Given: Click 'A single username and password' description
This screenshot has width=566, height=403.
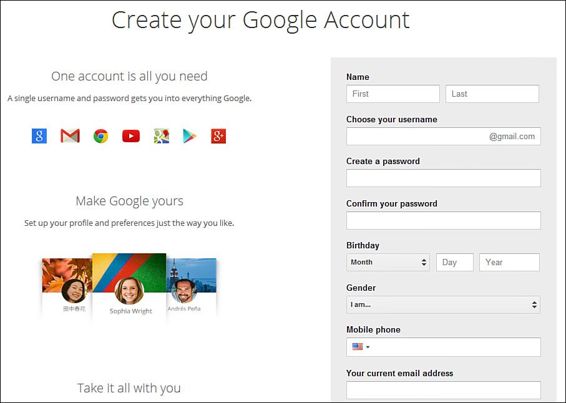Looking at the screenshot, I should (129, 98).
